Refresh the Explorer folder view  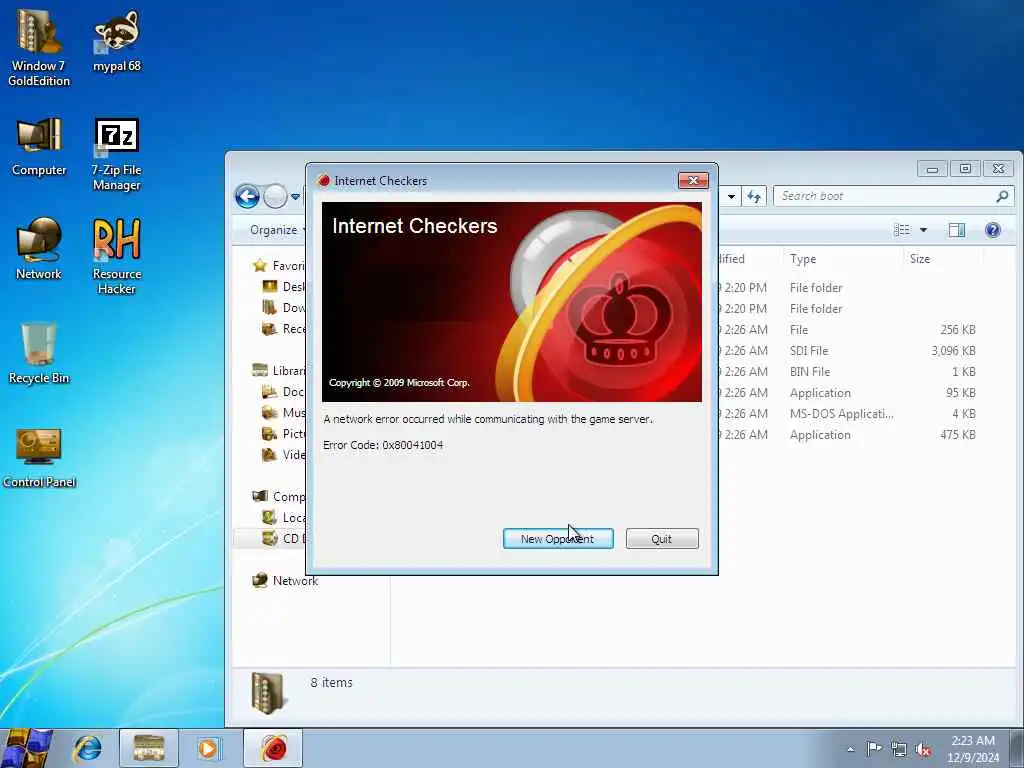[x=754, y=196]
